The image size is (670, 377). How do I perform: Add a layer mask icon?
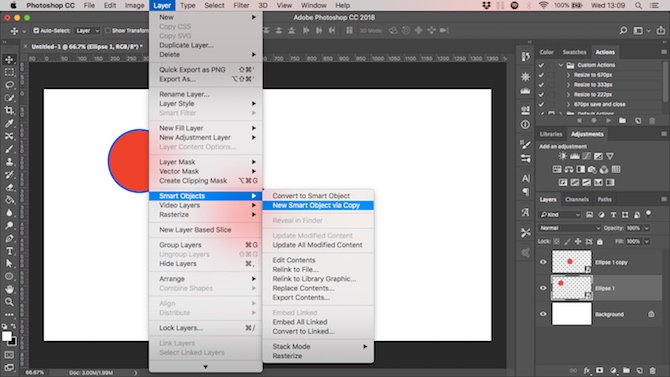599,371
